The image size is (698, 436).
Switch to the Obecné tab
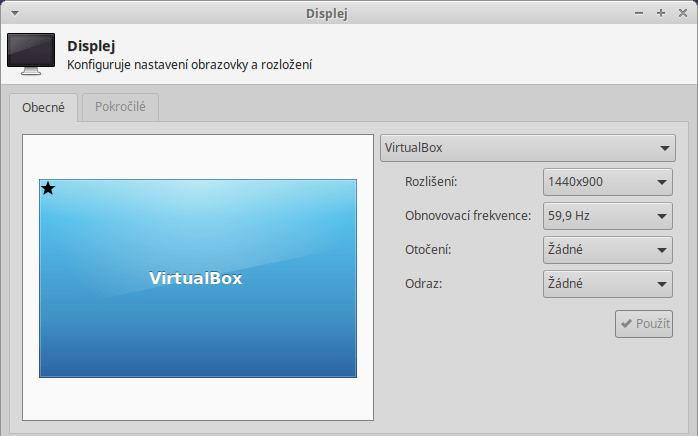pyautogui.click(x=44, y=107)
